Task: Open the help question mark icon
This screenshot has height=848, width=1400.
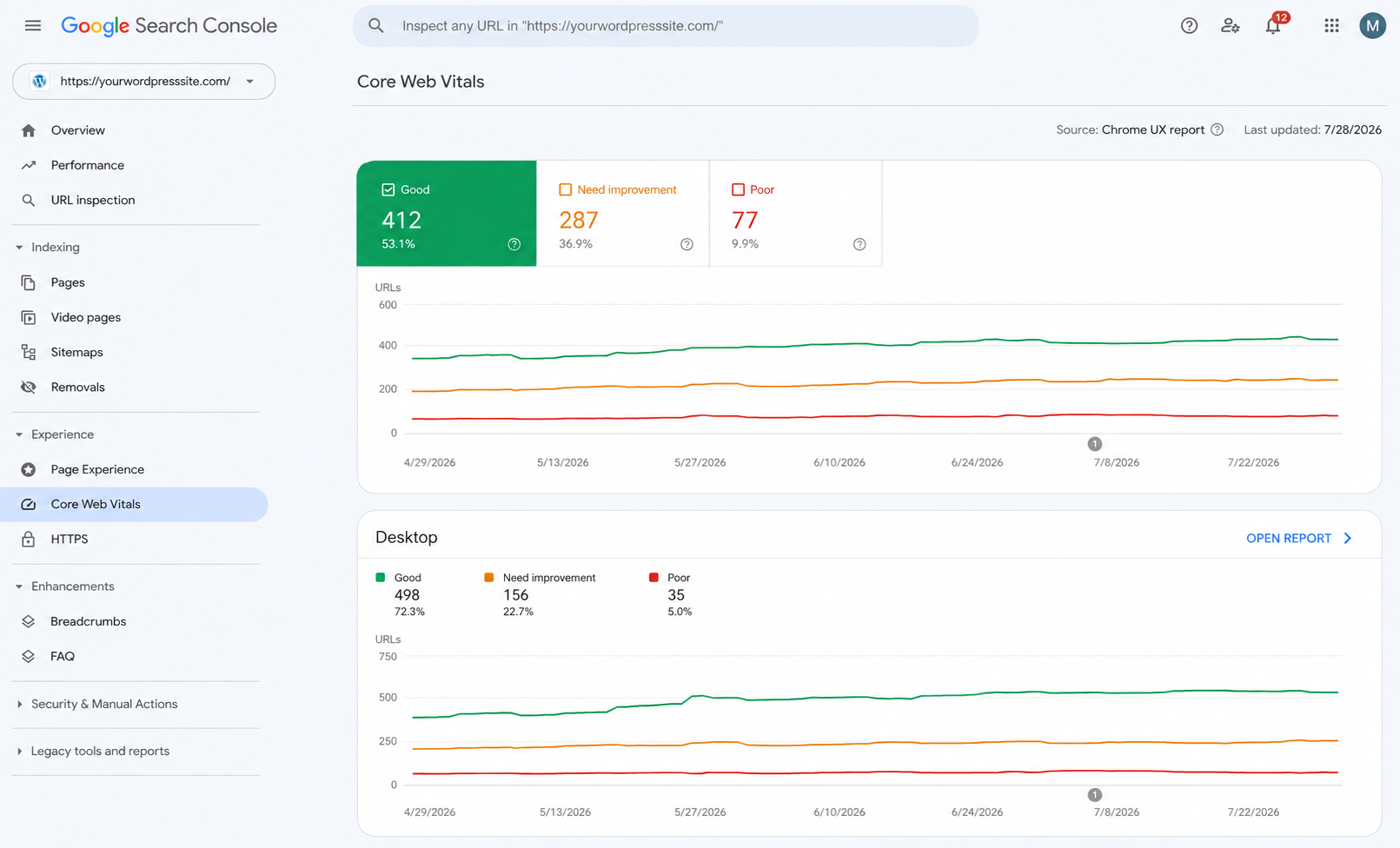Action: tap(1189, 26)
